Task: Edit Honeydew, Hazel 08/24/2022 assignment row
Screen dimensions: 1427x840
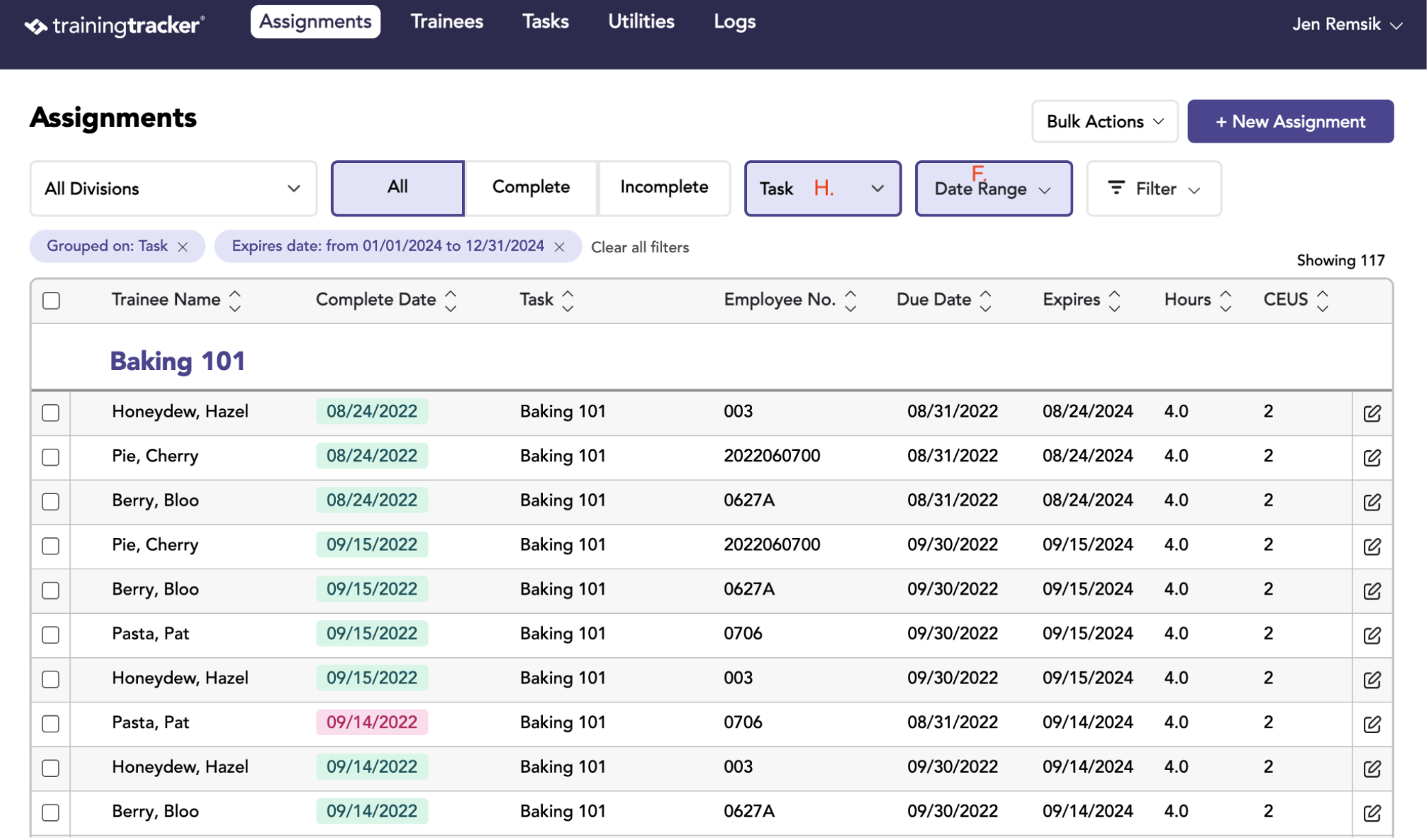Action: [x=1371, y=413]
